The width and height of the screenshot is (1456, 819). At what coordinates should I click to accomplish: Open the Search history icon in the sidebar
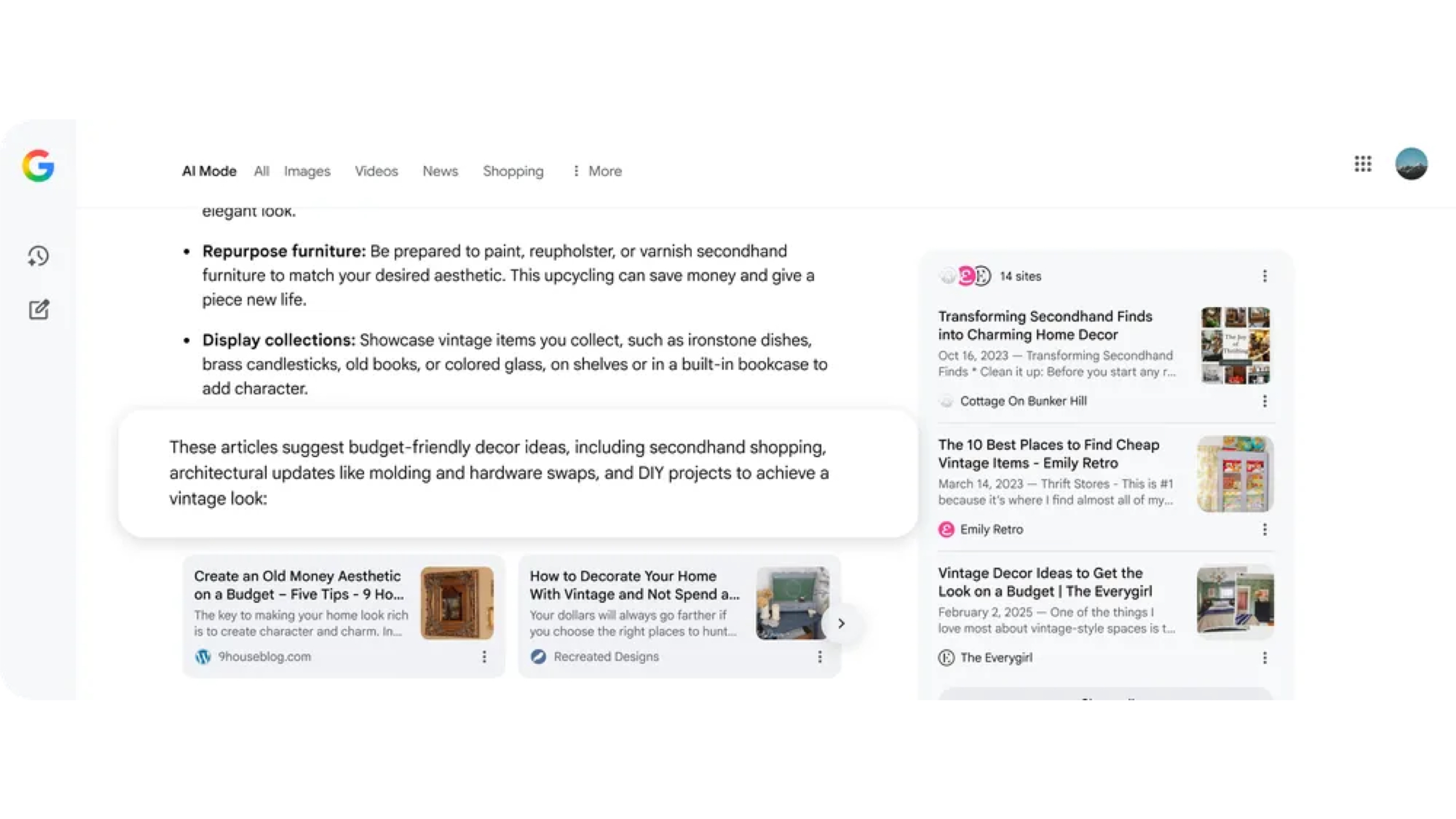tap(38, 256)
